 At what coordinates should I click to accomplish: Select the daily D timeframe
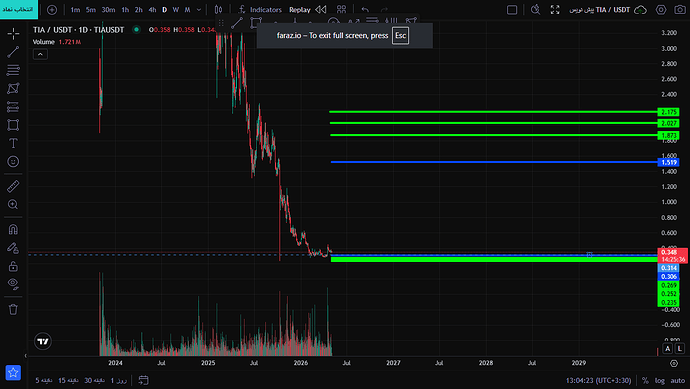[165, 10]
